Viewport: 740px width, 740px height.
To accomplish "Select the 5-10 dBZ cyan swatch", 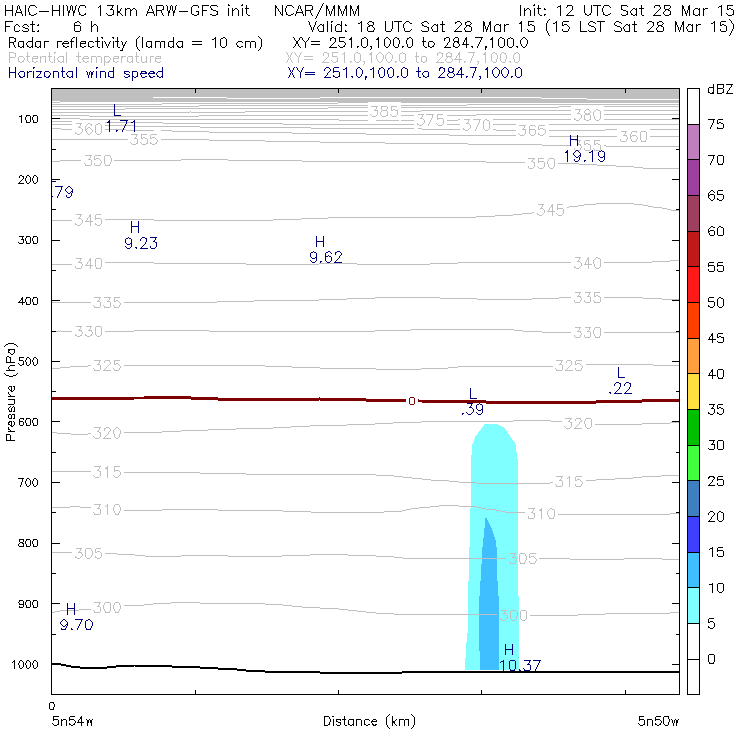I will (693, 605).
